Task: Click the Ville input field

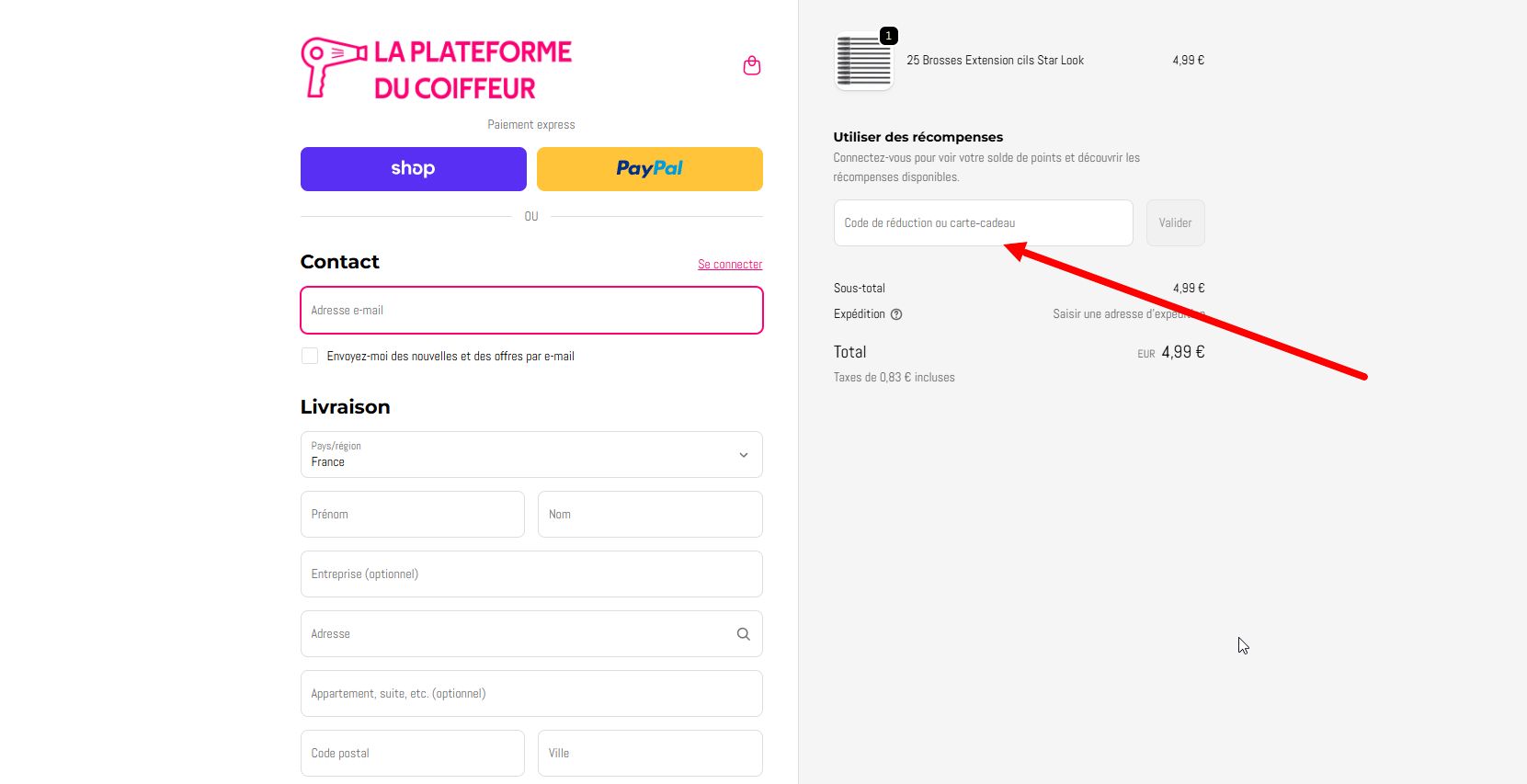Action: point(650,754)
